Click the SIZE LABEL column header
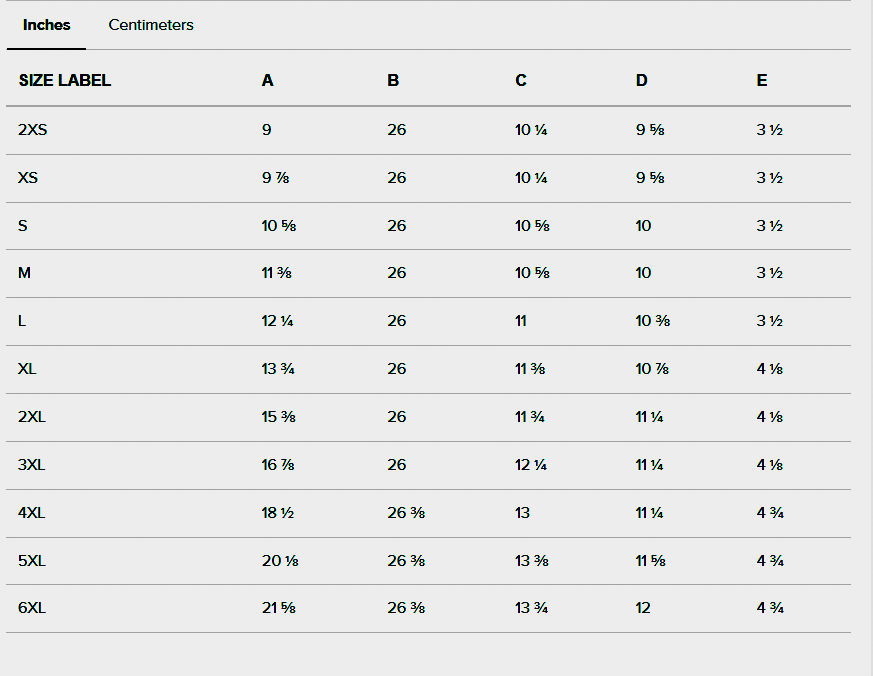 click(x=65, y=81)
